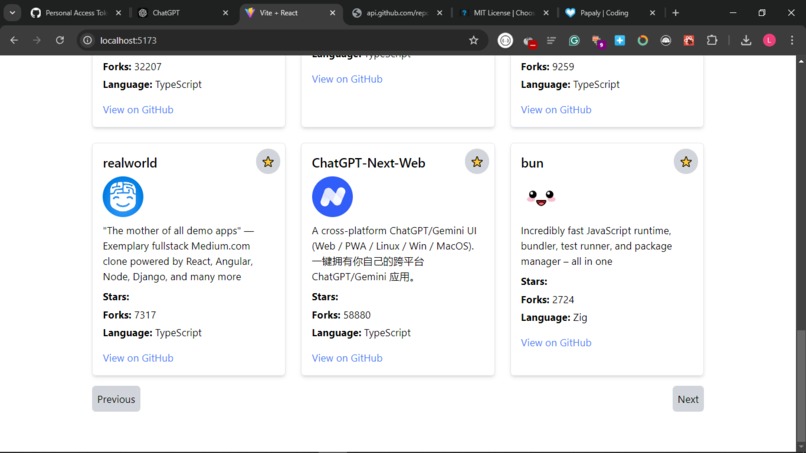The height and width of the screenshot is (453, 806).
Task: Select Forks: 9259 text
Action: [547, 66]
